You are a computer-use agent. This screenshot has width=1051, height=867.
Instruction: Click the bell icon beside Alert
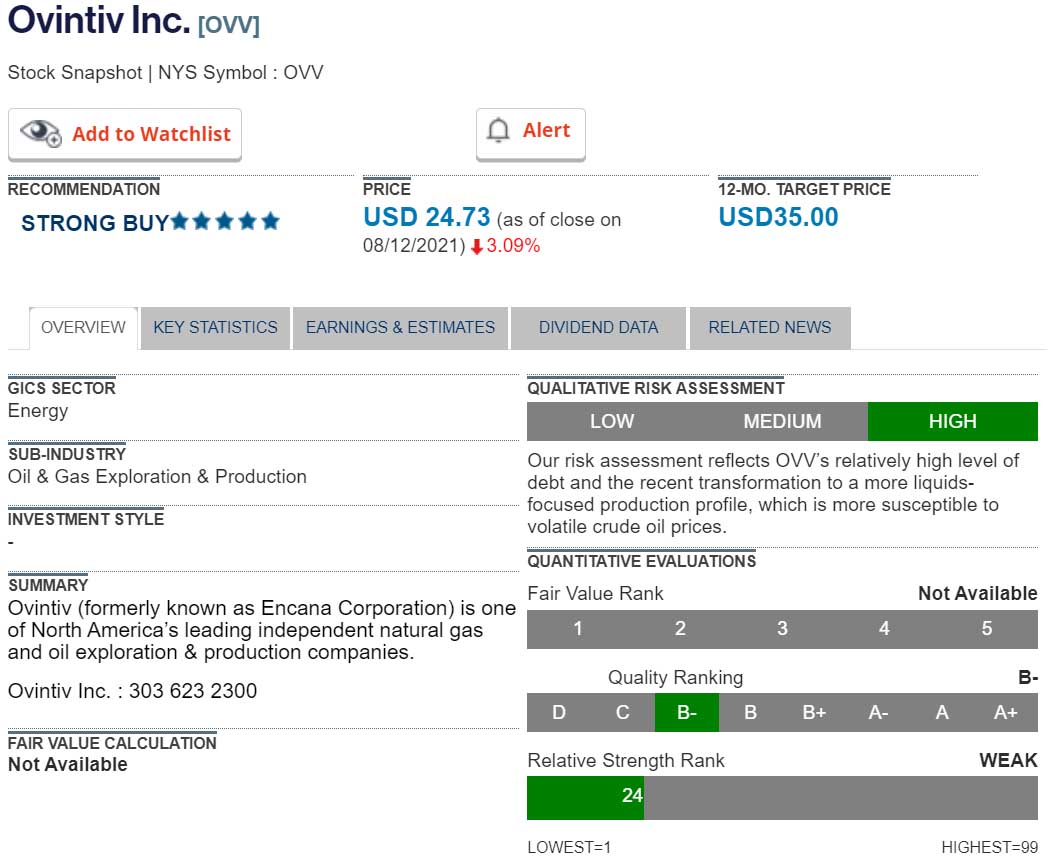pyautogui.click(x=497, y=131)
